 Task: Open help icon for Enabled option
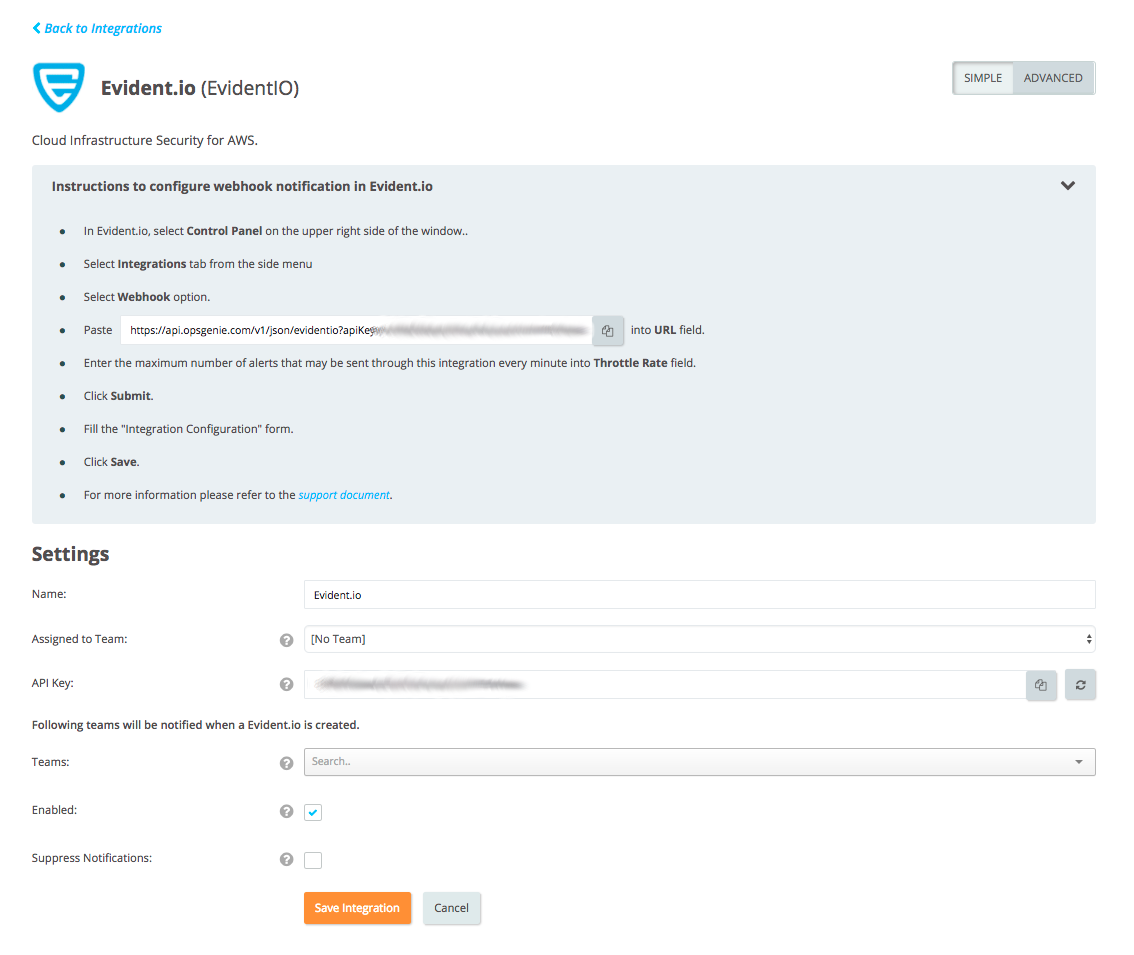[x=286, y=812]
